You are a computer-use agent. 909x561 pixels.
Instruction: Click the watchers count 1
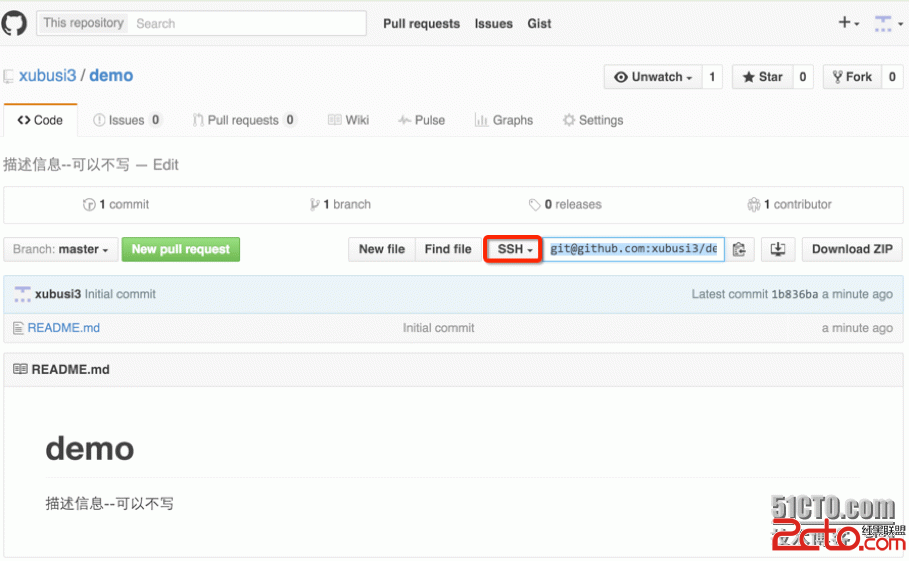tap(712, 77)
